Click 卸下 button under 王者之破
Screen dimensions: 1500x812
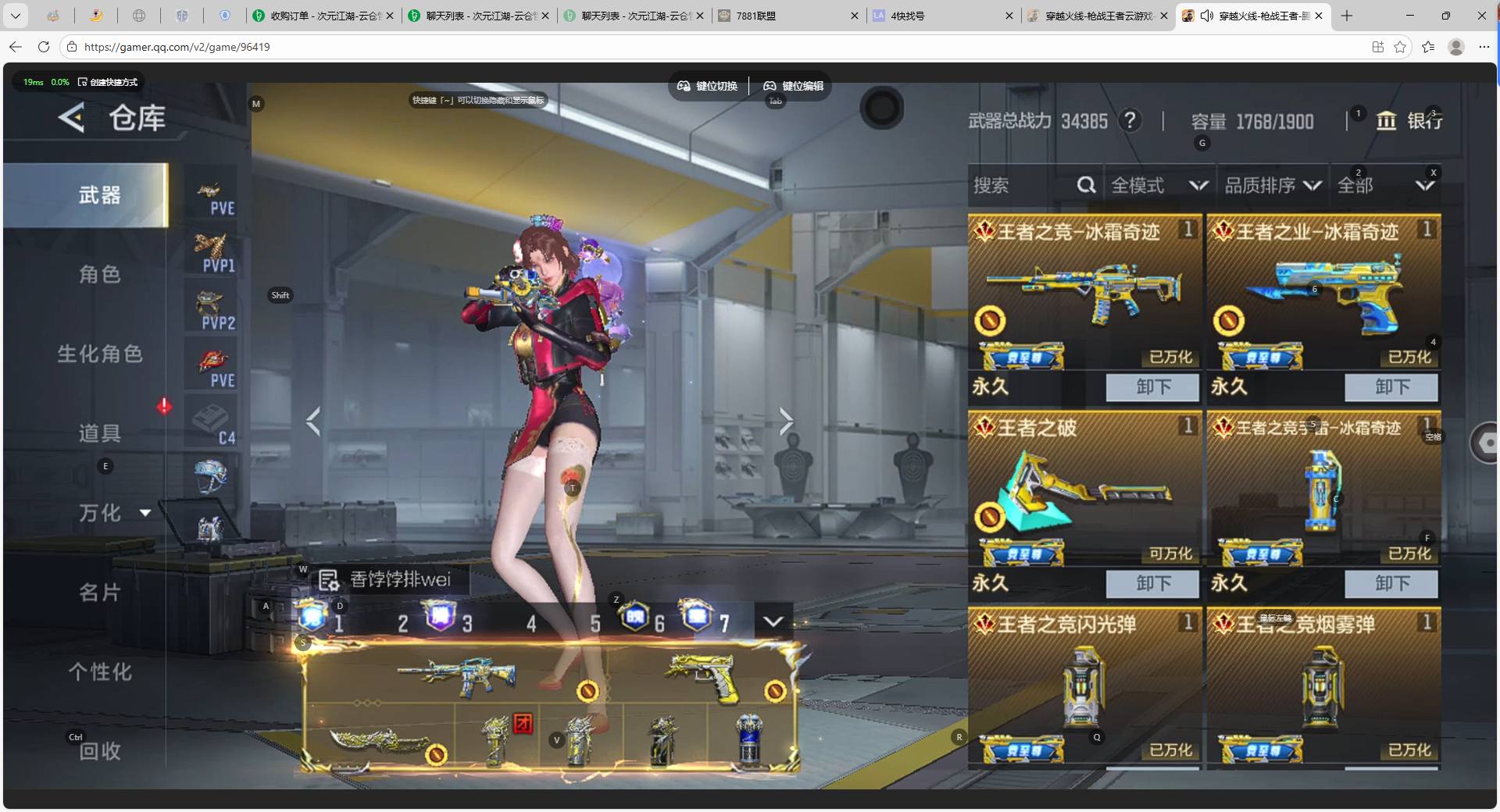click(x=1152, y=583)
